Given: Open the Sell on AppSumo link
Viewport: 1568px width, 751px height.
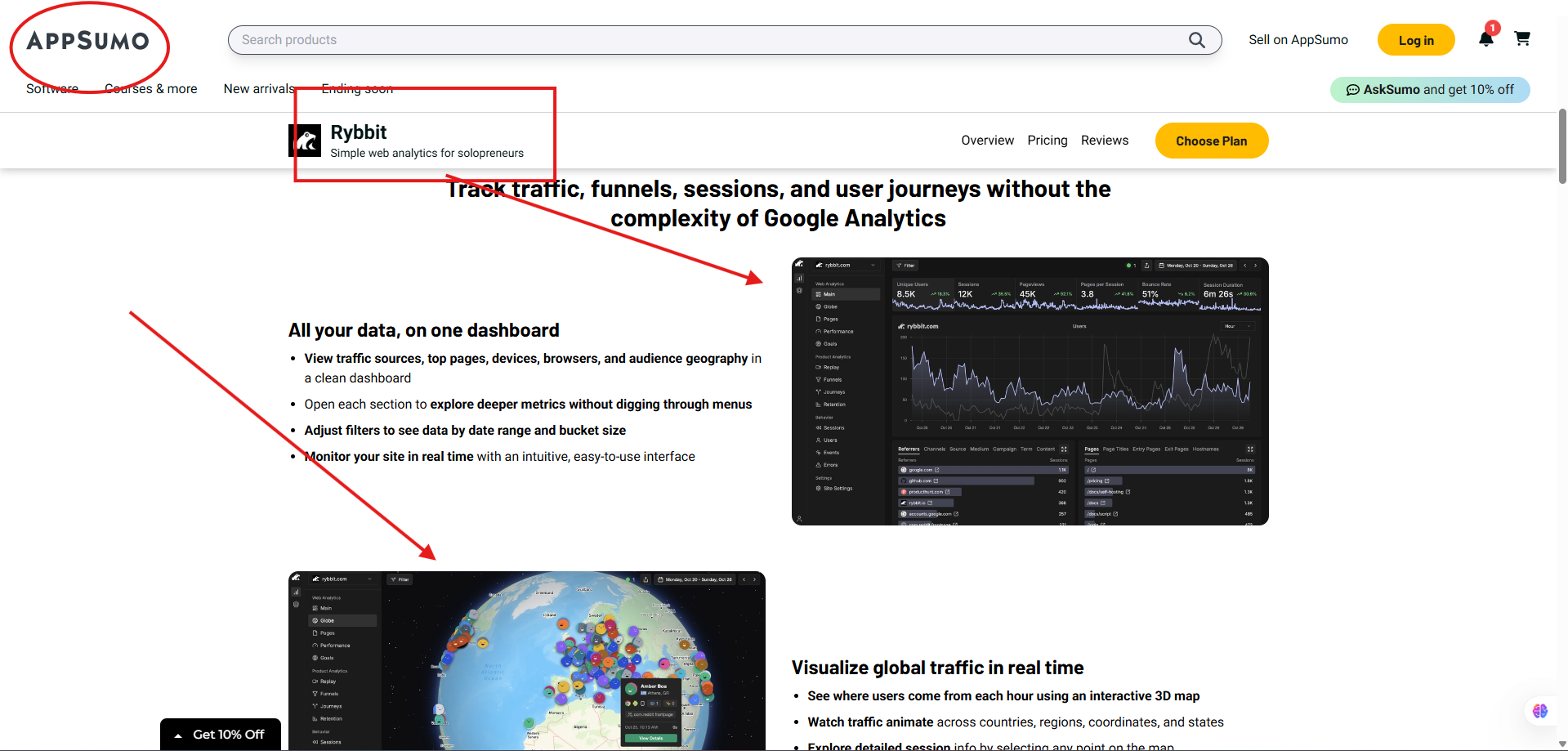Looking at the screenshot, I should pyautogui.click(x=1298, y=39).
